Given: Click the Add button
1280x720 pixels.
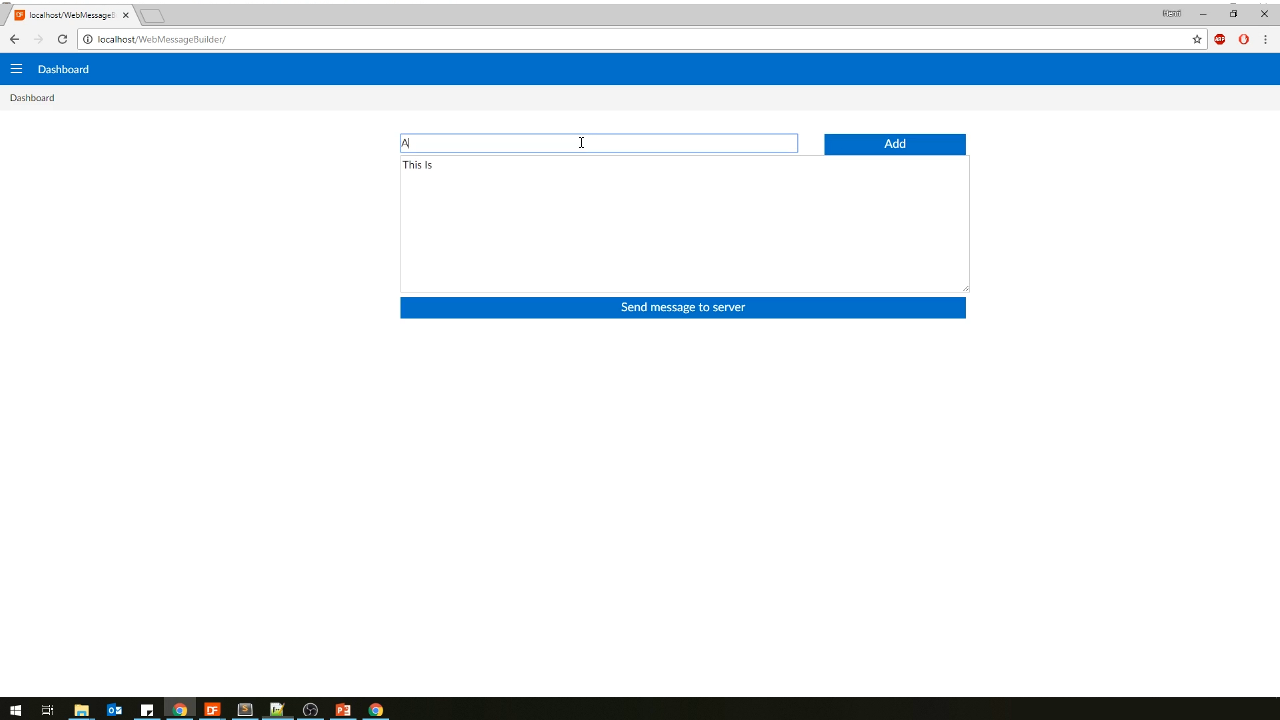Looking at the screenshot, I should click(894, 144).
